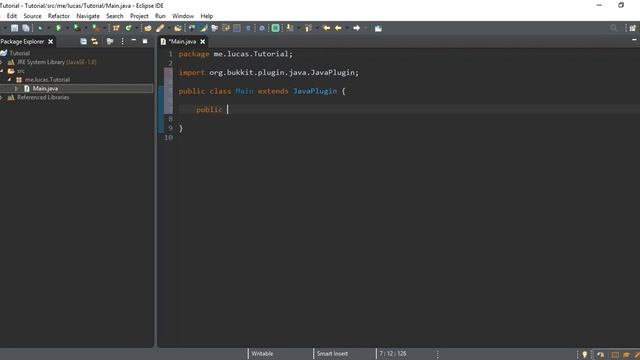The width and height of the screenshot is (640, 360).
Task: Select the me.lucas.Tutorial package
Action: [47, 80]
